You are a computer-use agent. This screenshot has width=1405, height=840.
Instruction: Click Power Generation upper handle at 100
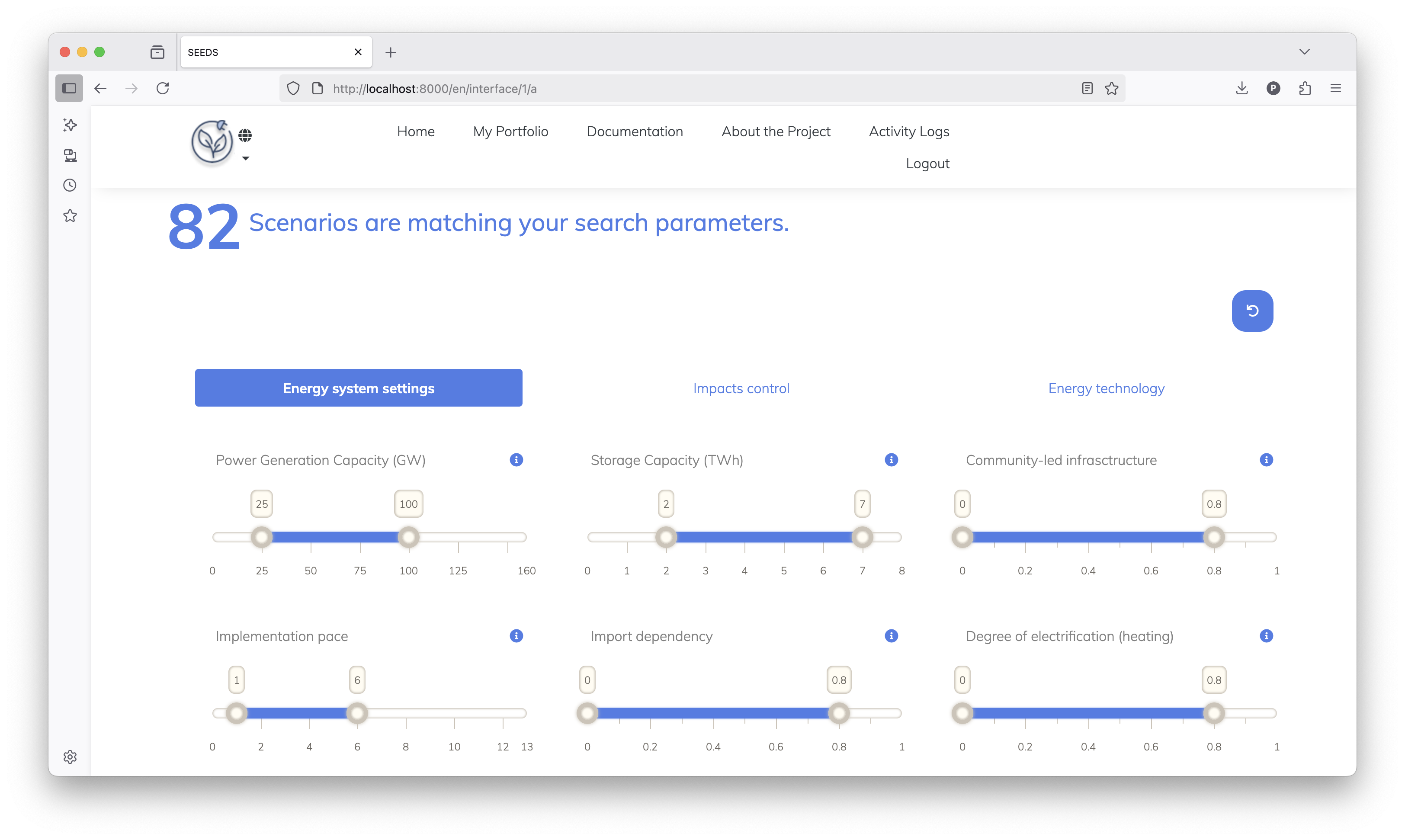tap(408, 537)
